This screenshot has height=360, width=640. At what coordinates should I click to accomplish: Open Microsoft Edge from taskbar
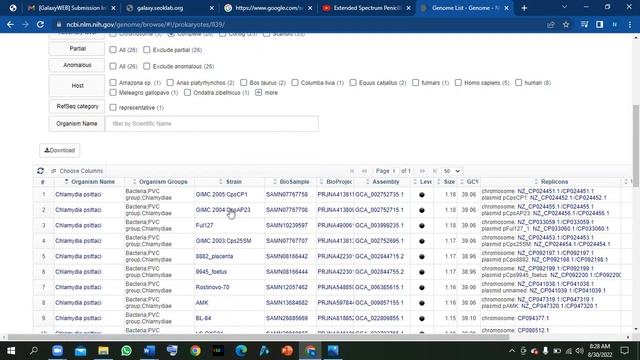pos(241,351)
